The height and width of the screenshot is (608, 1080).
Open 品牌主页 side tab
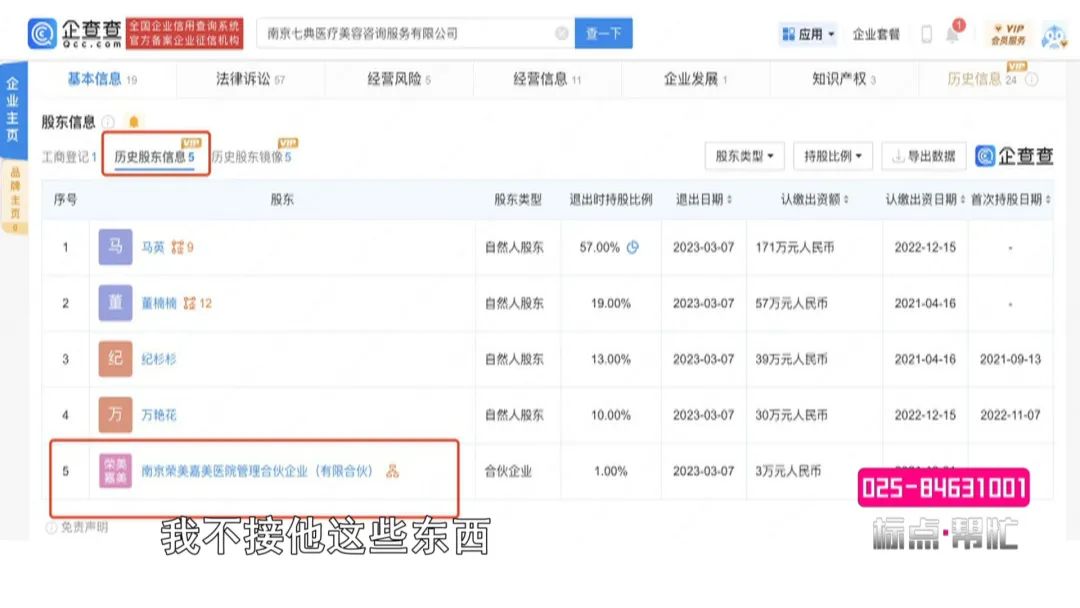pyautogui.click(x=14, y=198)
